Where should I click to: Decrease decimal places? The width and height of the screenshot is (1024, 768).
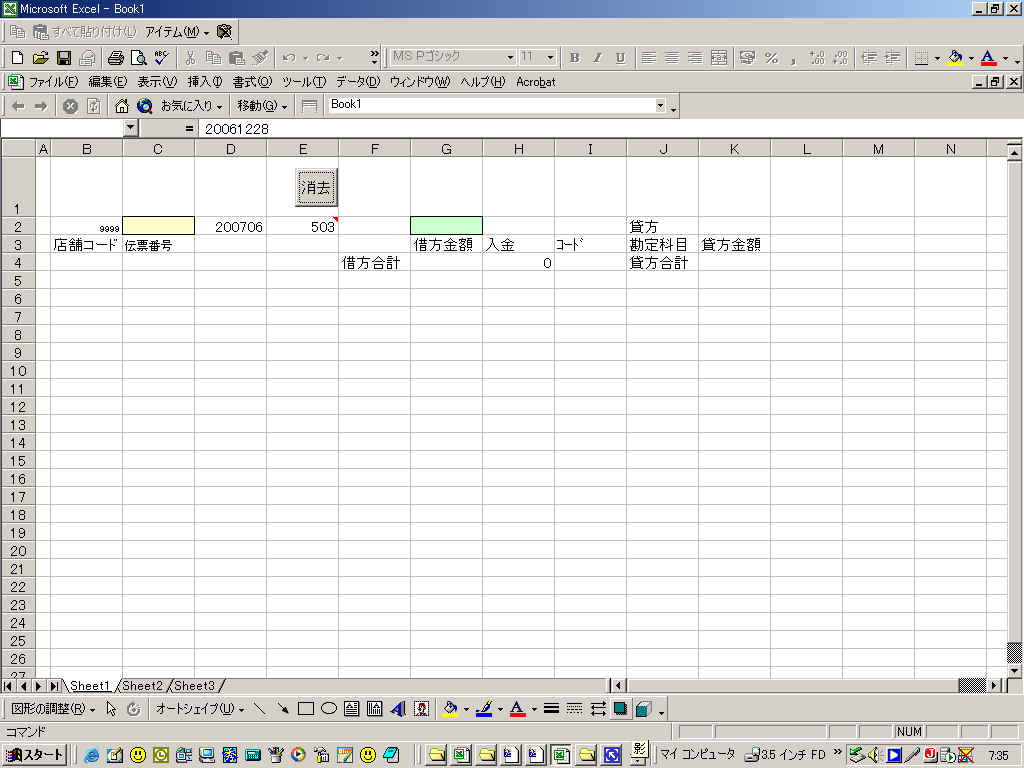click(x=840, y=57)
